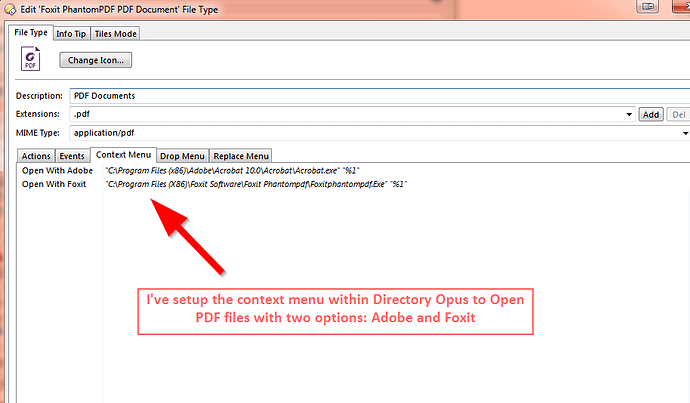
Task: Switch to the Events tab
Action: point(72,156)
